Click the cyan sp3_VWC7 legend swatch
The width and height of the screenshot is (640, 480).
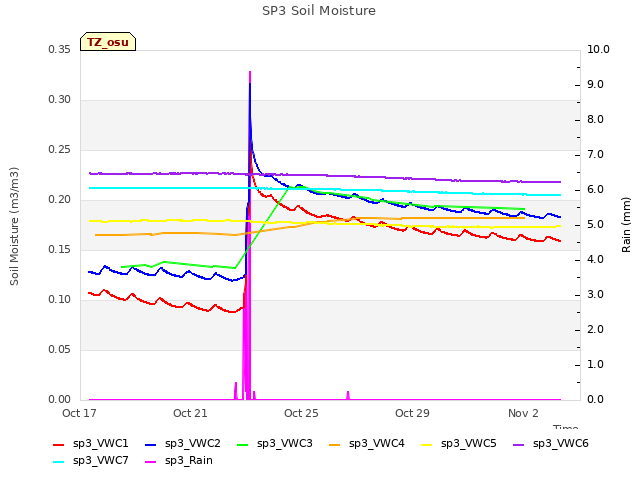coord(59,462)
